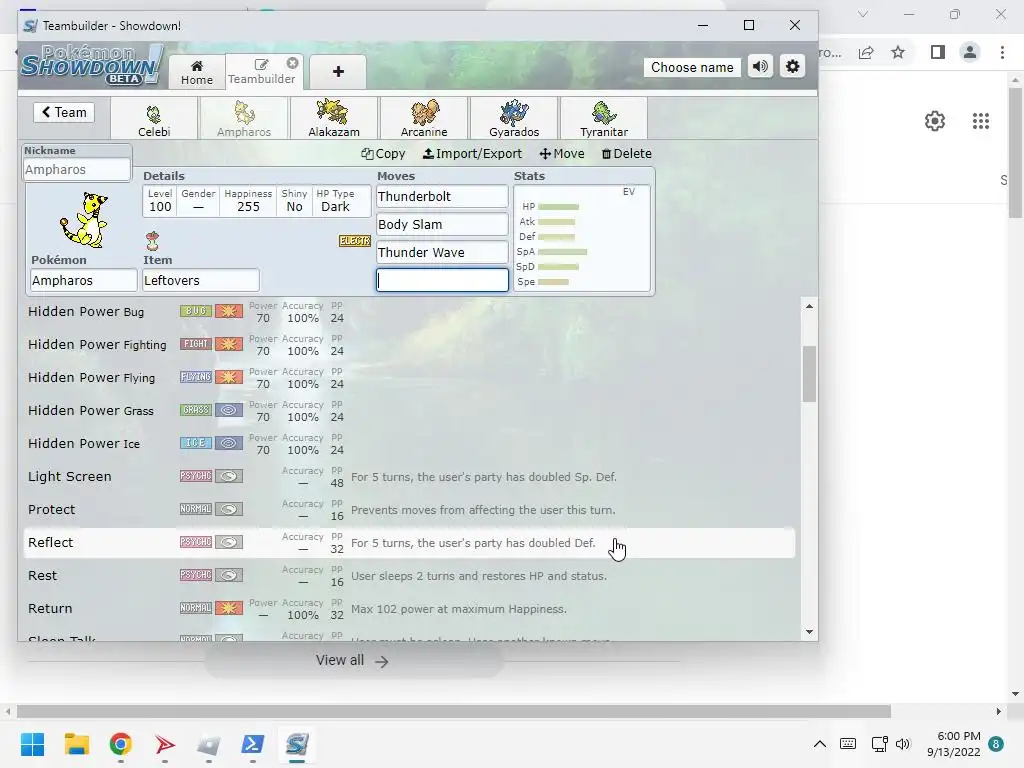Viewport: 1024px width, 768px height.
Task: Choose Hidden Power Fighting move
Action: [x=409, y=345]
